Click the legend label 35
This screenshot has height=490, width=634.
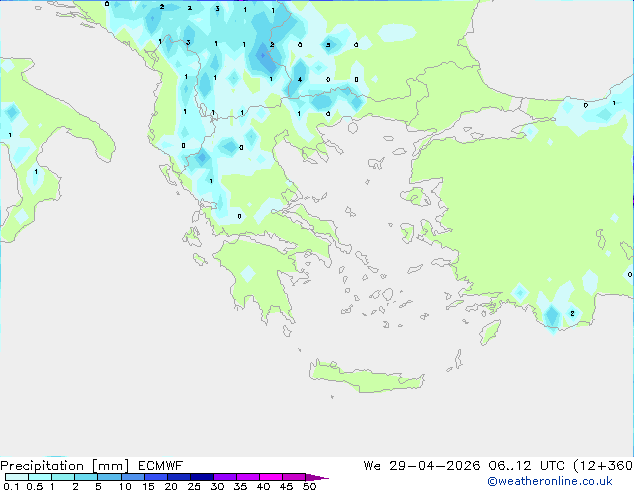point(240,486)
